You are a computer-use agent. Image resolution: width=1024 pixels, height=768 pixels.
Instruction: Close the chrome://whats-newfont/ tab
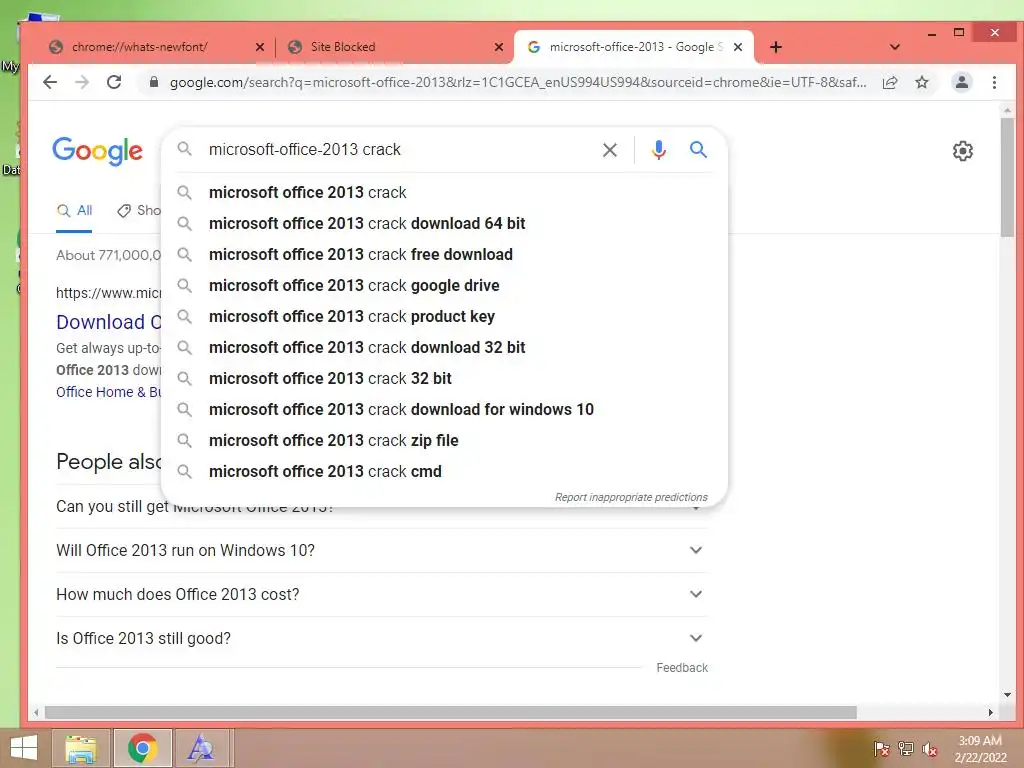pos(260,47)
